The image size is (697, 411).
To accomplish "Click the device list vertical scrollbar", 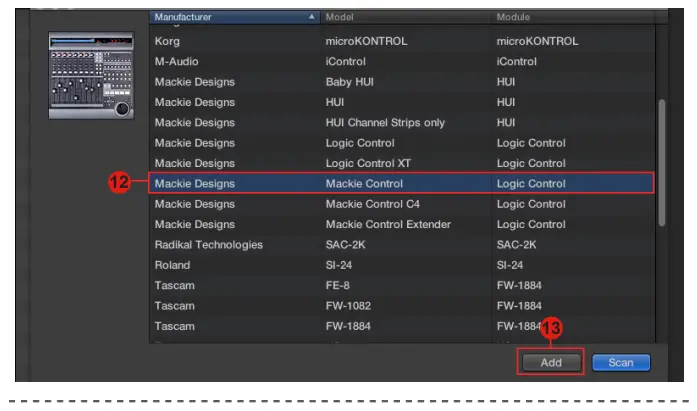I will coord(662,163).
